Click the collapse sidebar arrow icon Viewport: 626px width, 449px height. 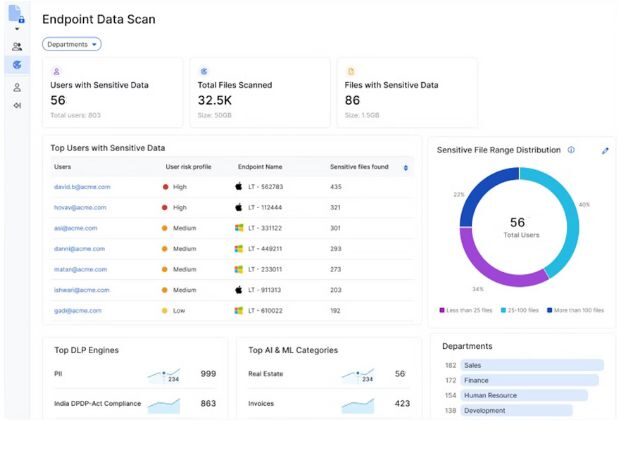coord(17,105)
